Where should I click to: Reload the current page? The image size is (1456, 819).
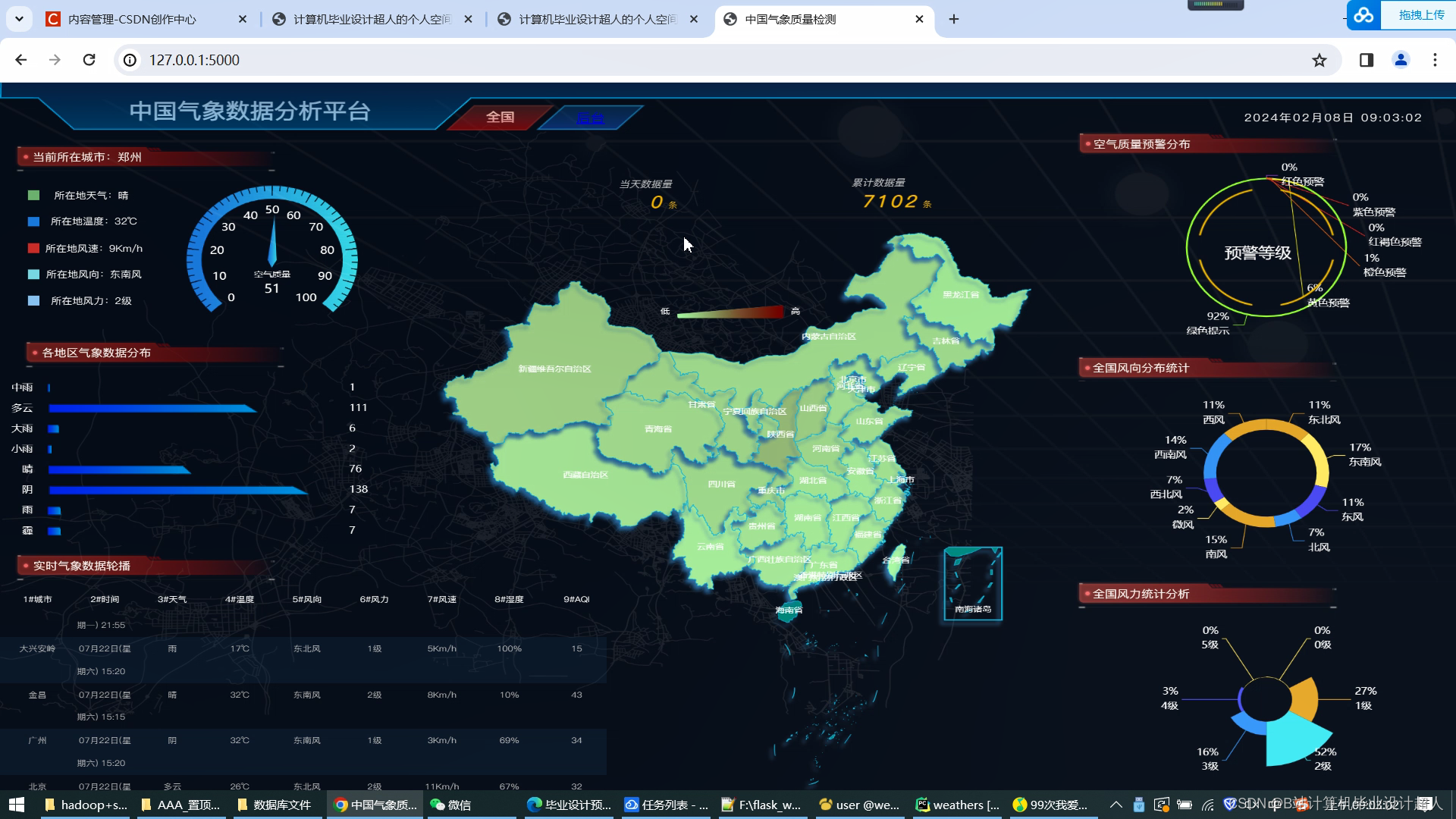click(89, 60)
